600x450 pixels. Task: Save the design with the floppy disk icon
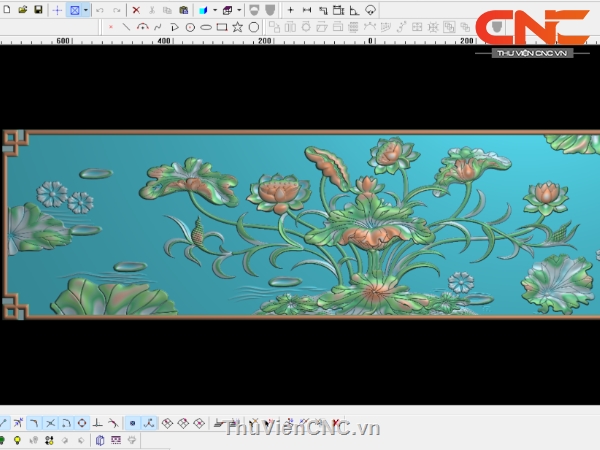point(38,10)
